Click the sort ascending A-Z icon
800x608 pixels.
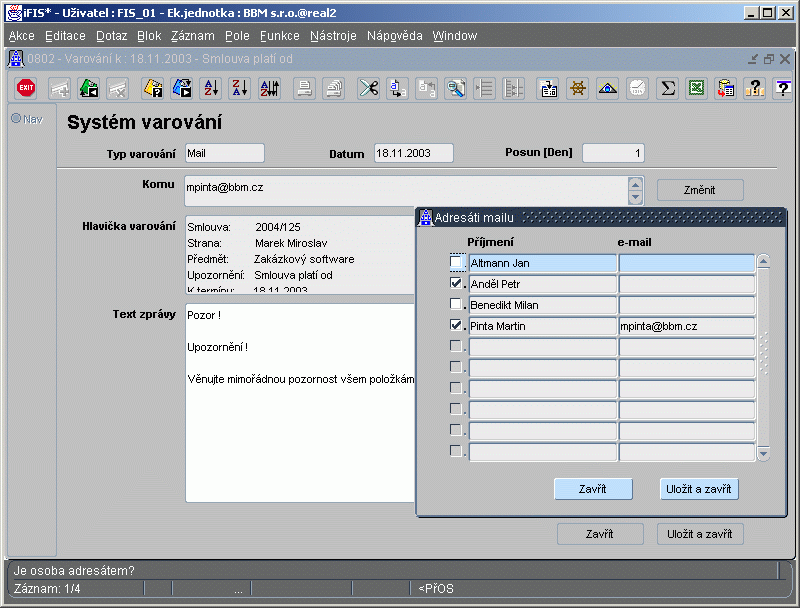pos(211,88)
